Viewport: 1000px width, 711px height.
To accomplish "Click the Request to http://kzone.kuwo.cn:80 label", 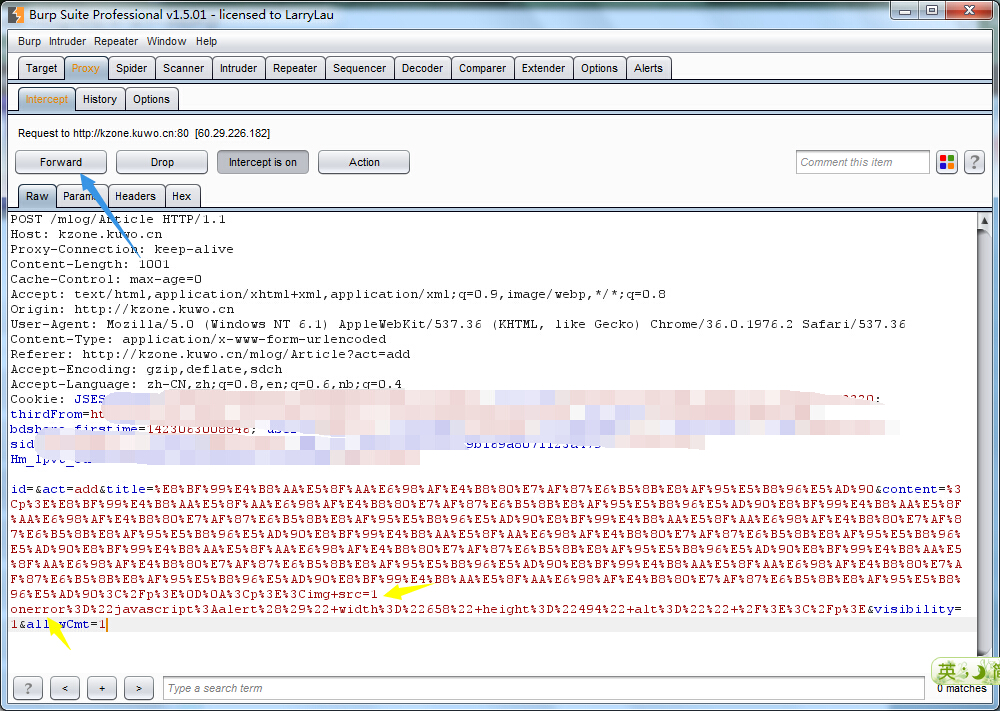I will tap(144, 133).
